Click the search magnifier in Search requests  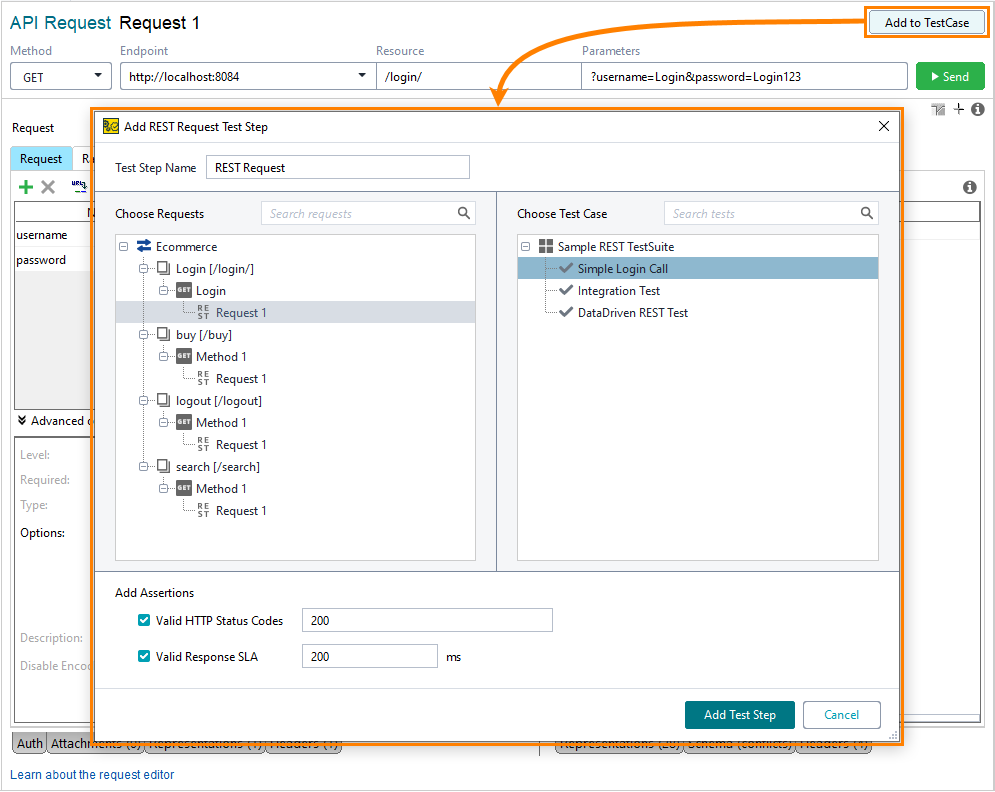click(462, 213)
